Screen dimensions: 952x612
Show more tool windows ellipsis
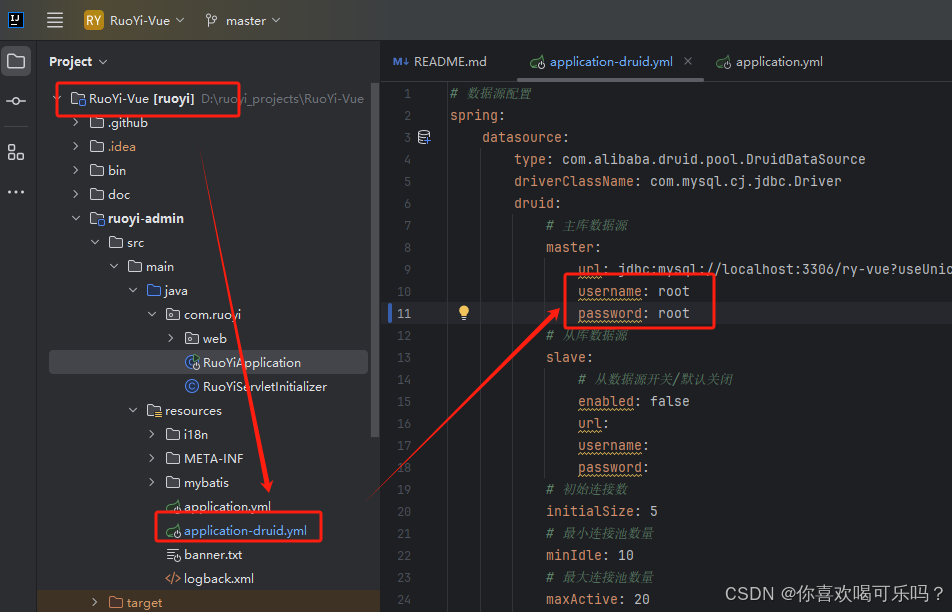(x=16, y=192)
